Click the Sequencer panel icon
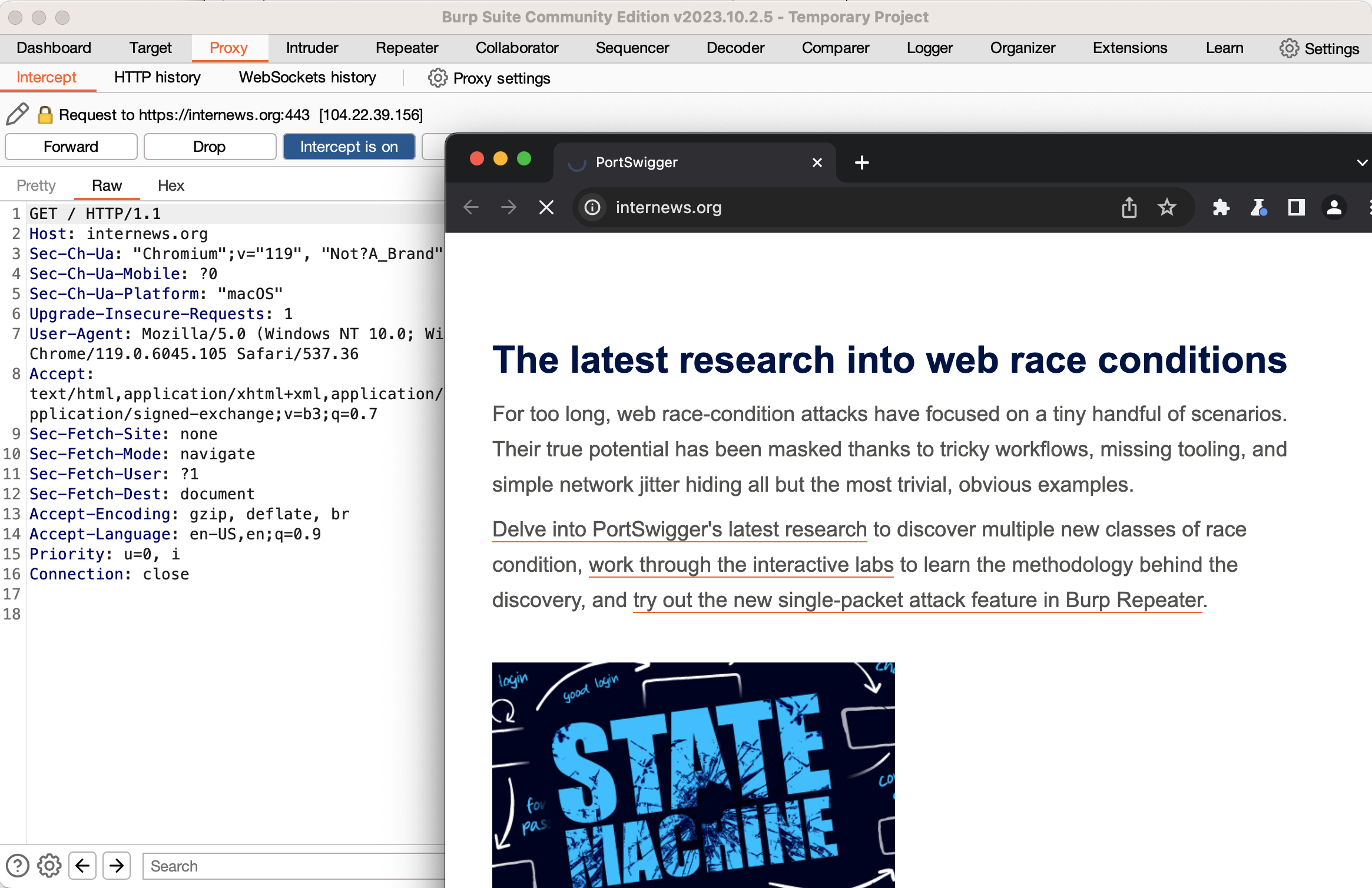This screenshot has height=888, width=1372. tap(633, 47)
